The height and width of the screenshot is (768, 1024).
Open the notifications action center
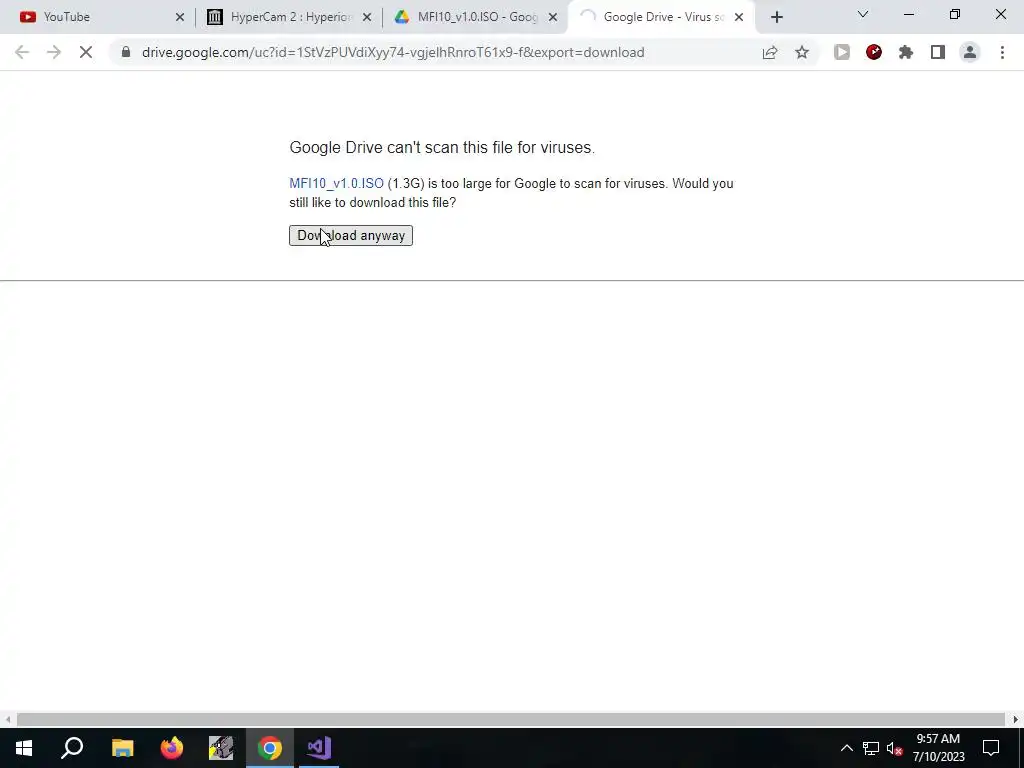991,748
